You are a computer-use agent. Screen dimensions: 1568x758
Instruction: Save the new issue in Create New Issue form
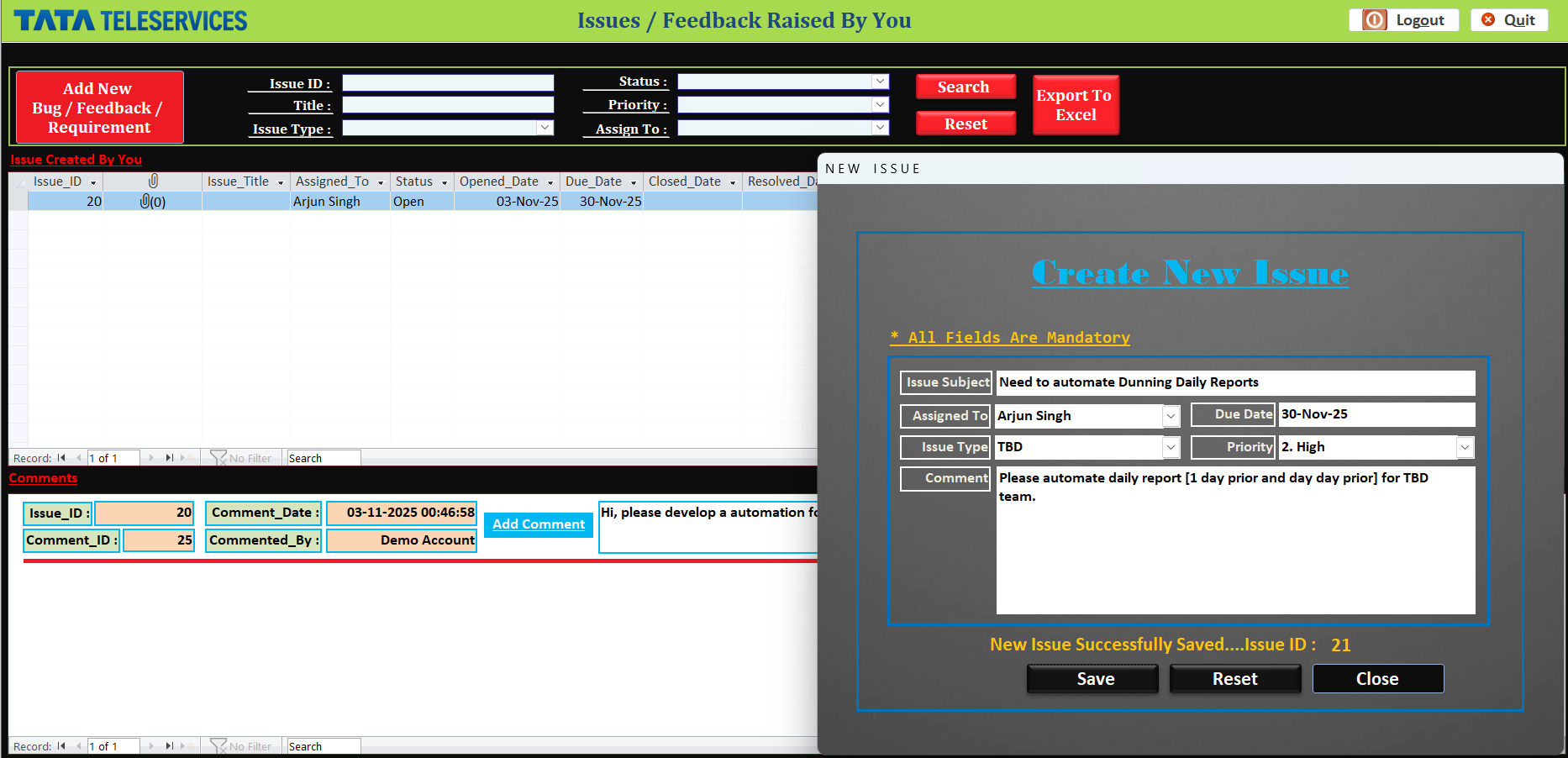pos(1092,679)
